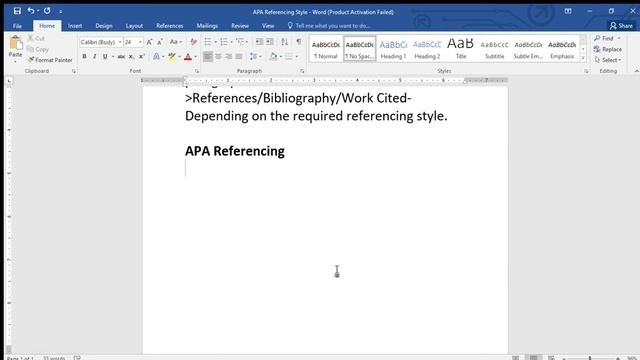The height and width of the screenshot is (360, 640).
Task: Apply the Normal style
Action: [326, 49]
